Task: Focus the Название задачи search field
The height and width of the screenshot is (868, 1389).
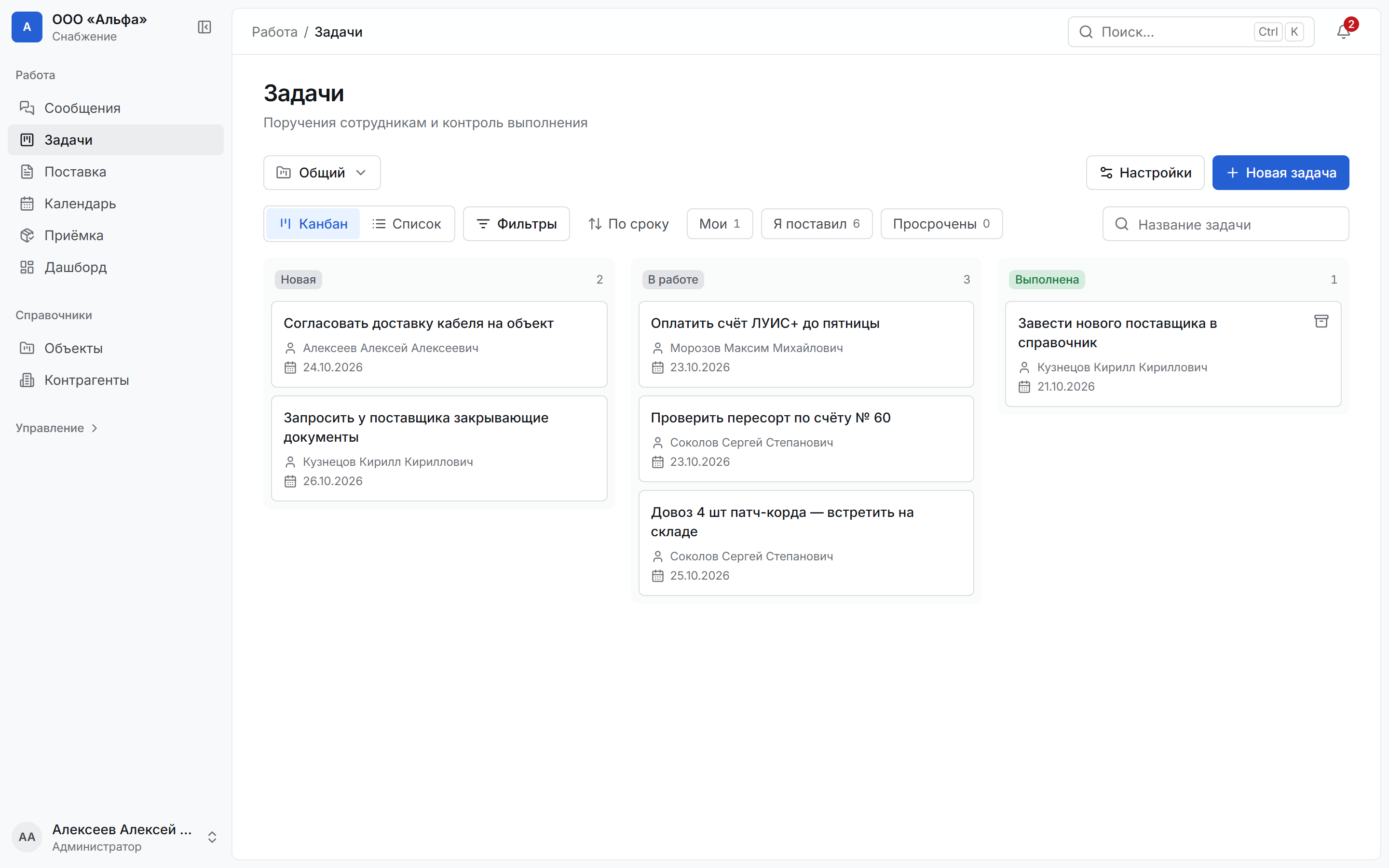Action: [x=1226, y=224]
